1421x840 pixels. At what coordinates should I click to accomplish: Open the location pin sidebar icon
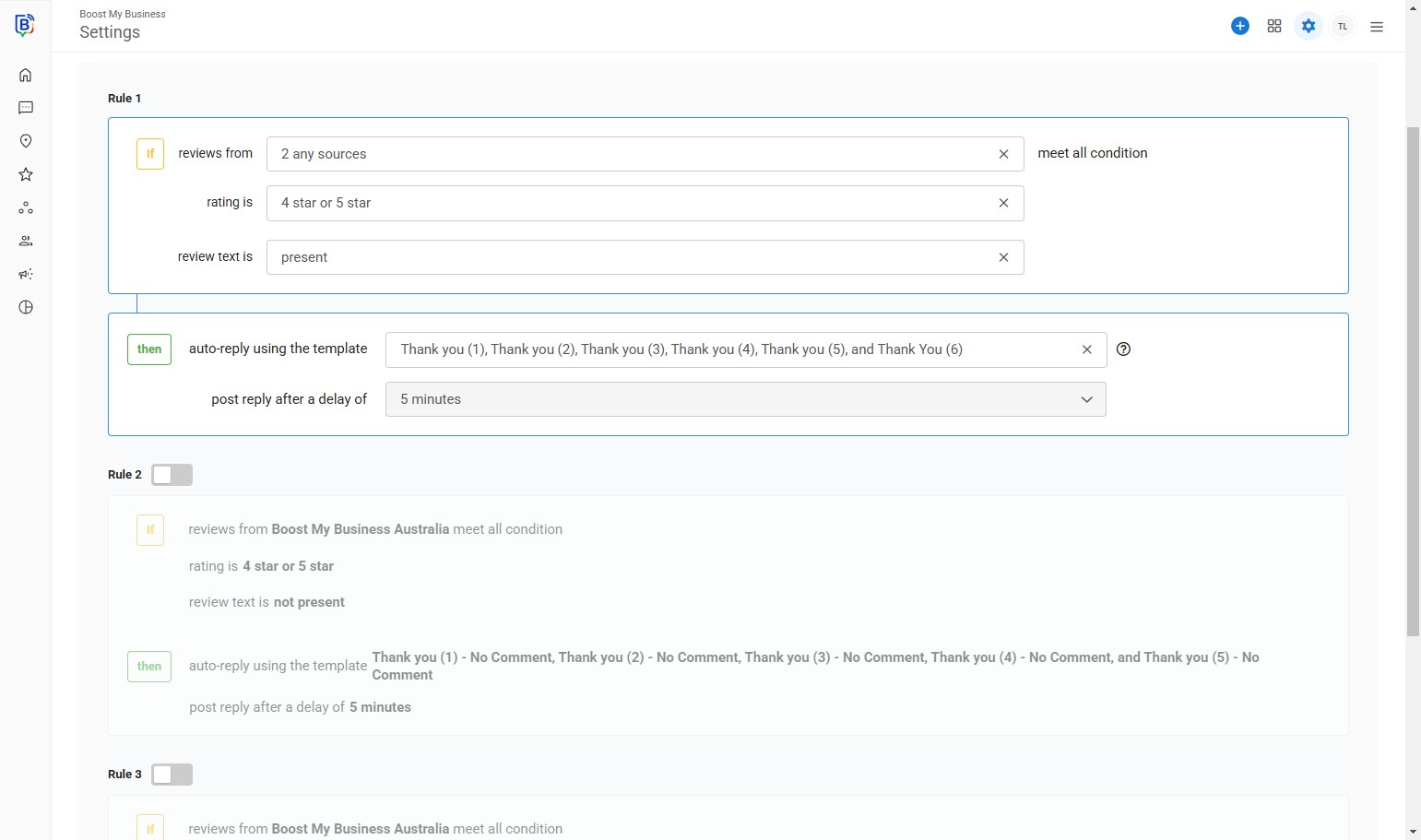(x=26, y=141)
